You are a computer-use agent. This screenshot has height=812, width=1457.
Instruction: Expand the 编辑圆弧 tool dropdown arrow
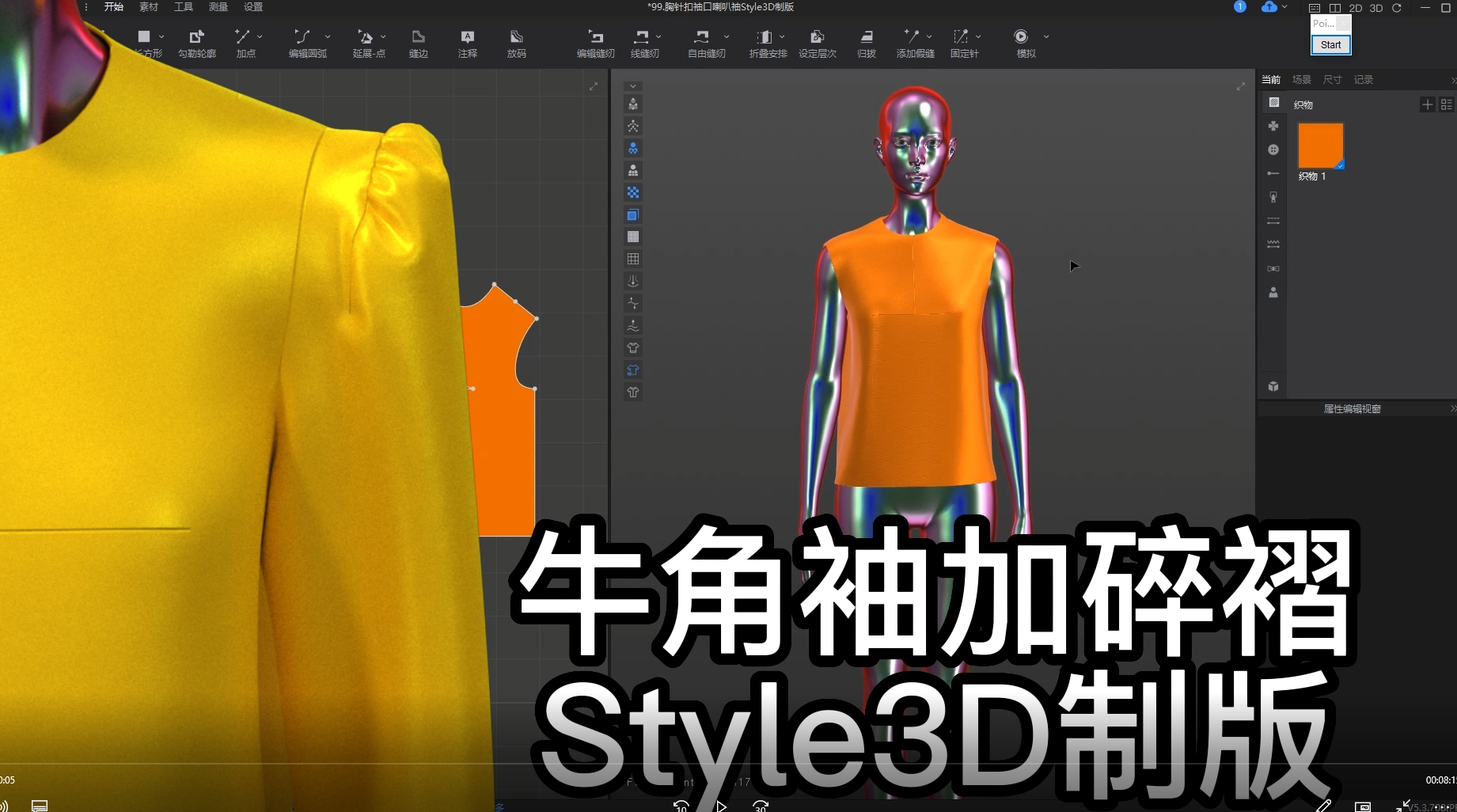pos(328,36)
